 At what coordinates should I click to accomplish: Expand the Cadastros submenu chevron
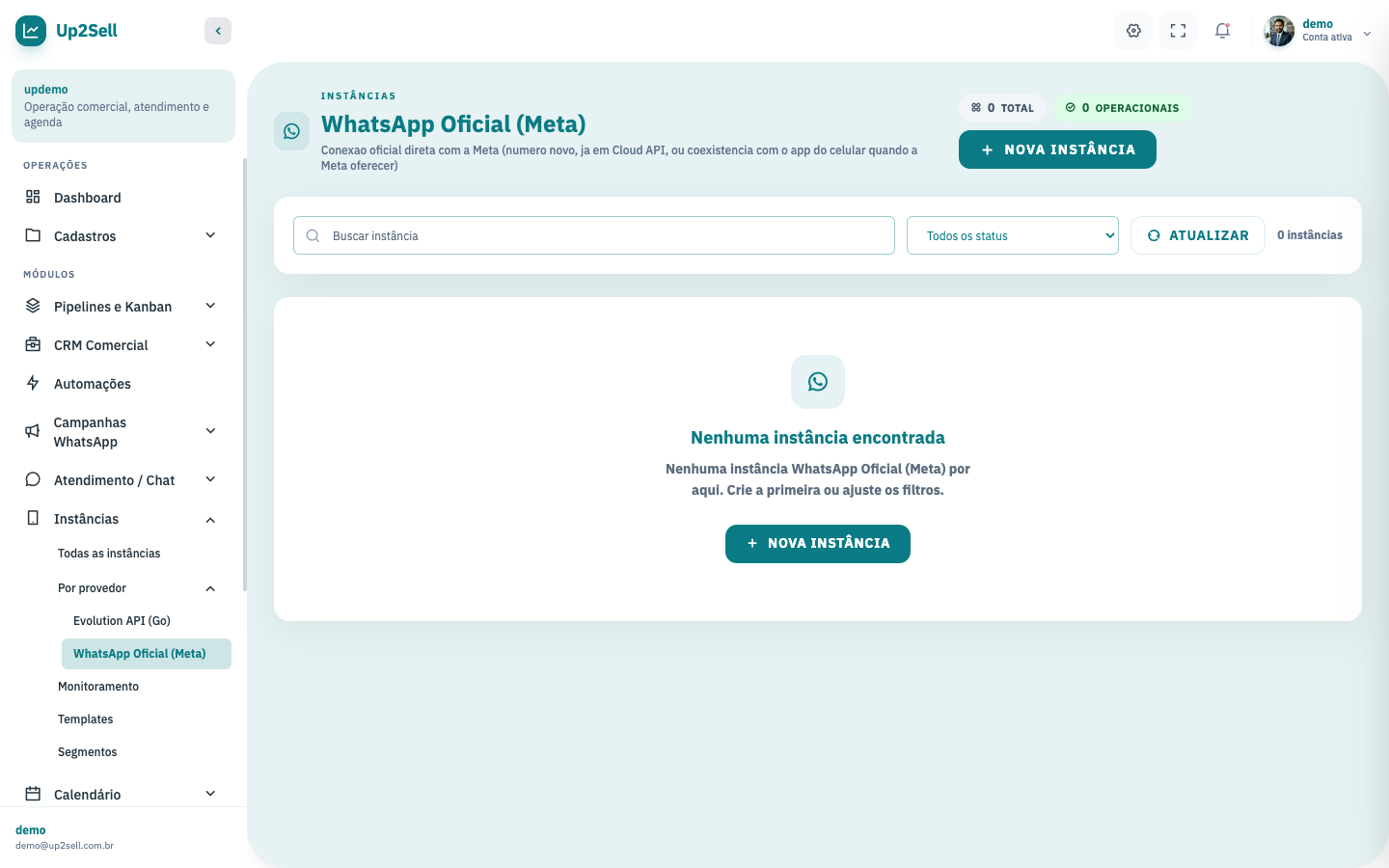(210, 235)
